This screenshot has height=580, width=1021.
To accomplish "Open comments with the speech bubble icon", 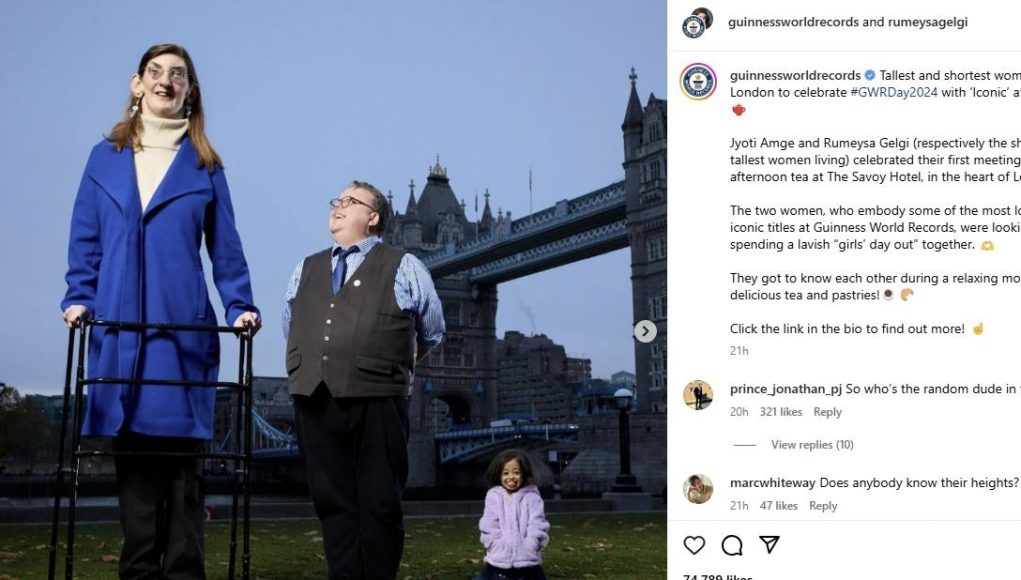I will pyautogui.click(x=732, y=545).
